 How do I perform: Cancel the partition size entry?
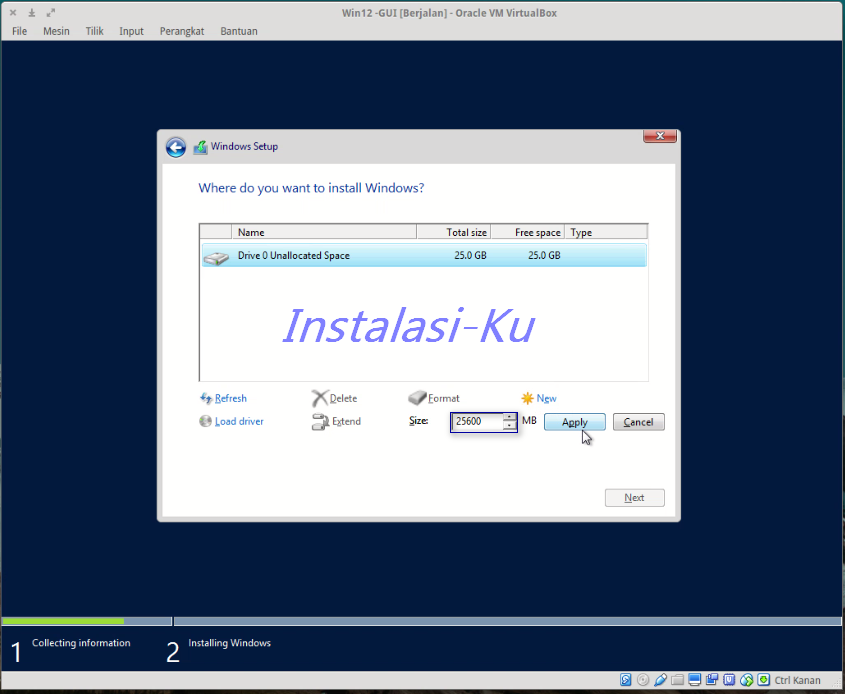(x=638, y=421)
